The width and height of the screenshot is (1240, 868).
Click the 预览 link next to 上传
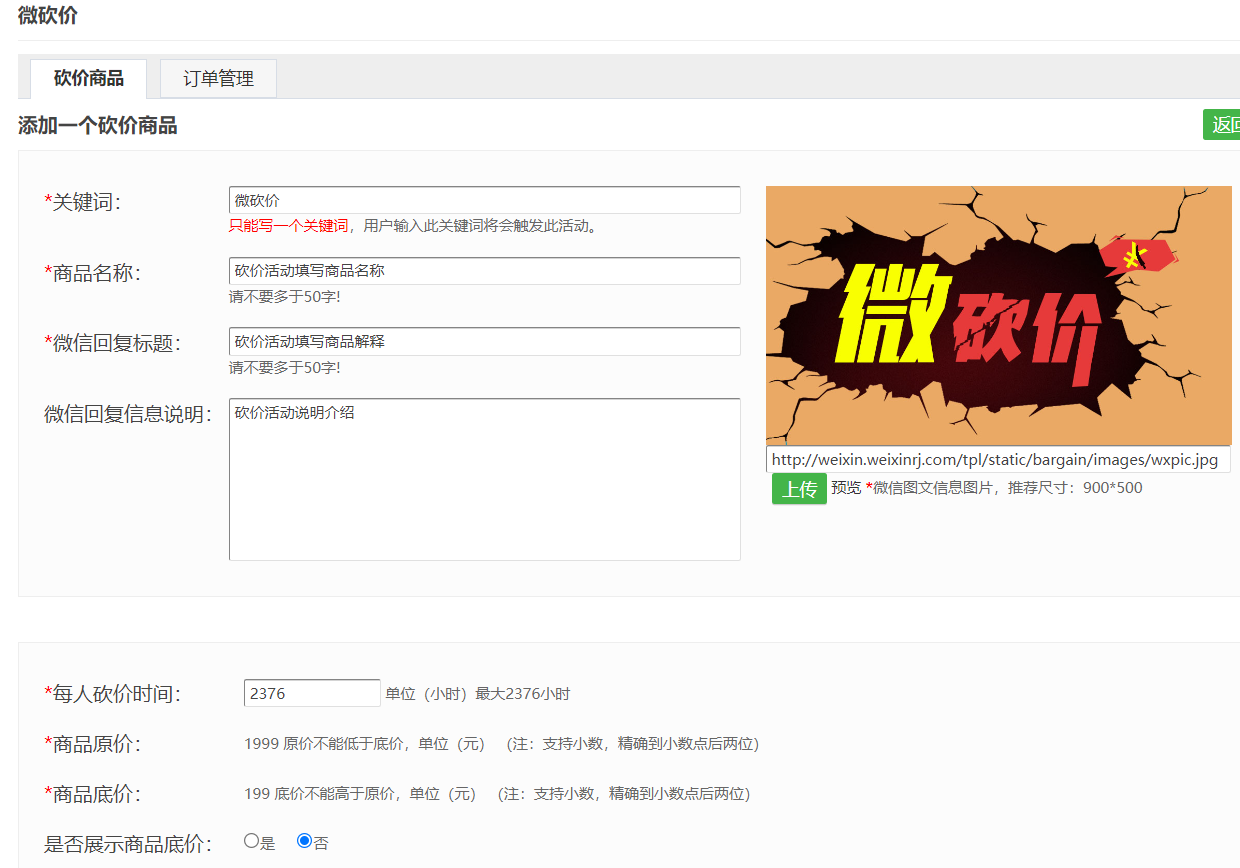coord(846,488)
